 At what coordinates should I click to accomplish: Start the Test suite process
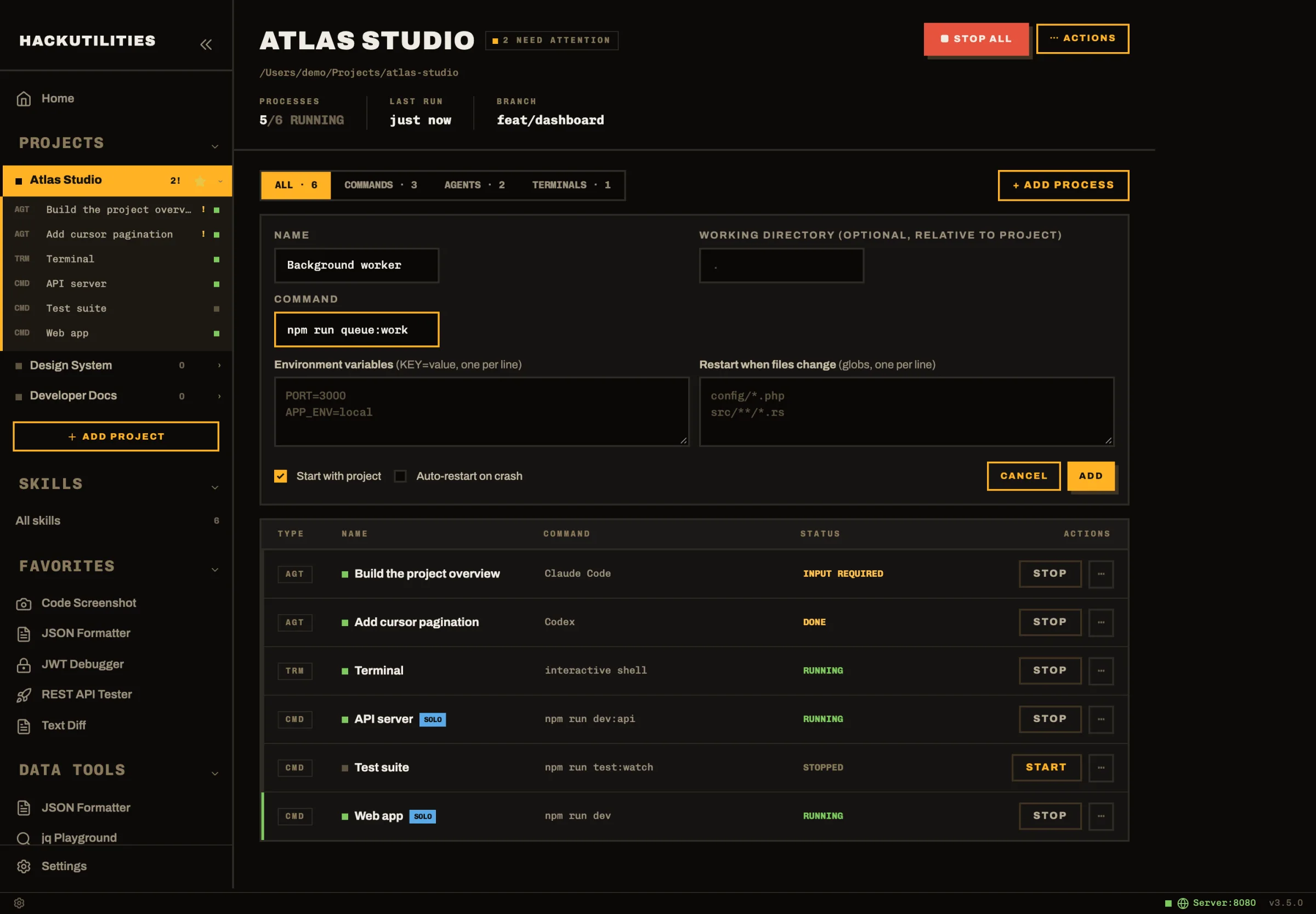tap(1046, 768)
